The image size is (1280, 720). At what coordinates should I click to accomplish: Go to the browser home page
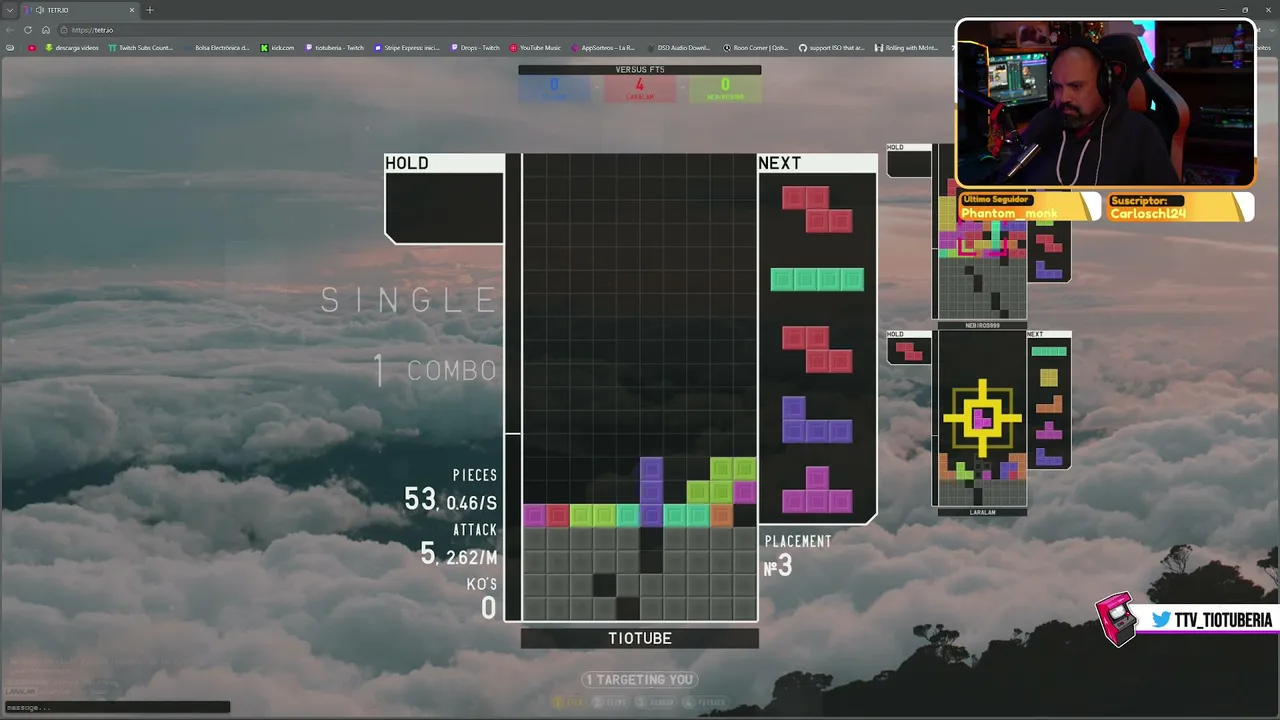(x=46, y=30)
